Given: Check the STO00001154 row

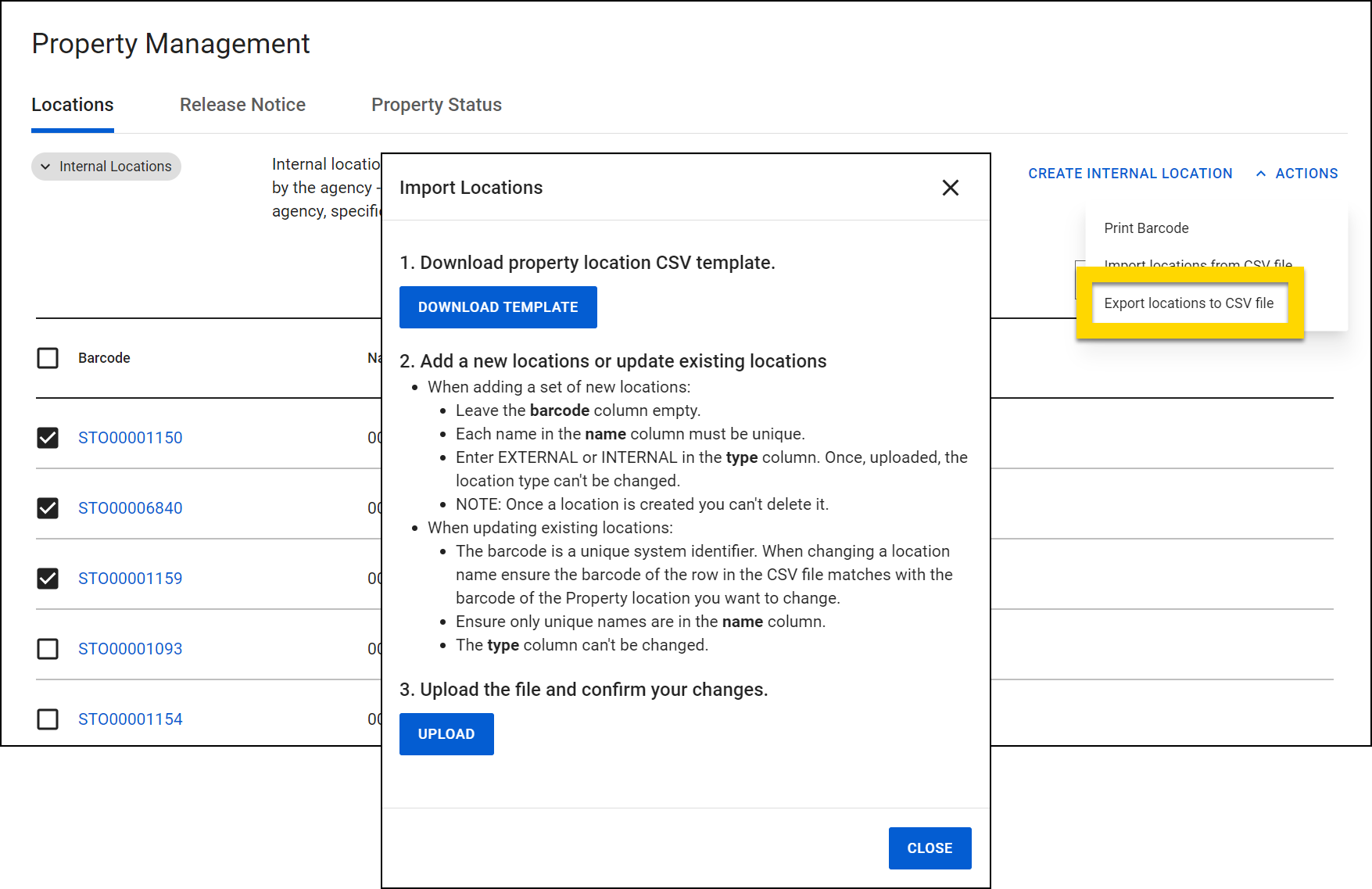Looking at the screenshot, I should pos(48,719).
